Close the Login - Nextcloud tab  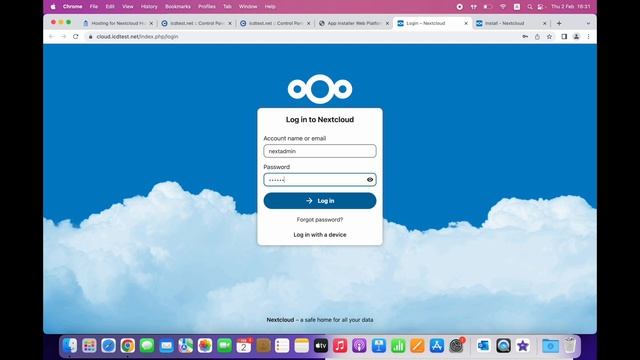click(x=466, y=24)
